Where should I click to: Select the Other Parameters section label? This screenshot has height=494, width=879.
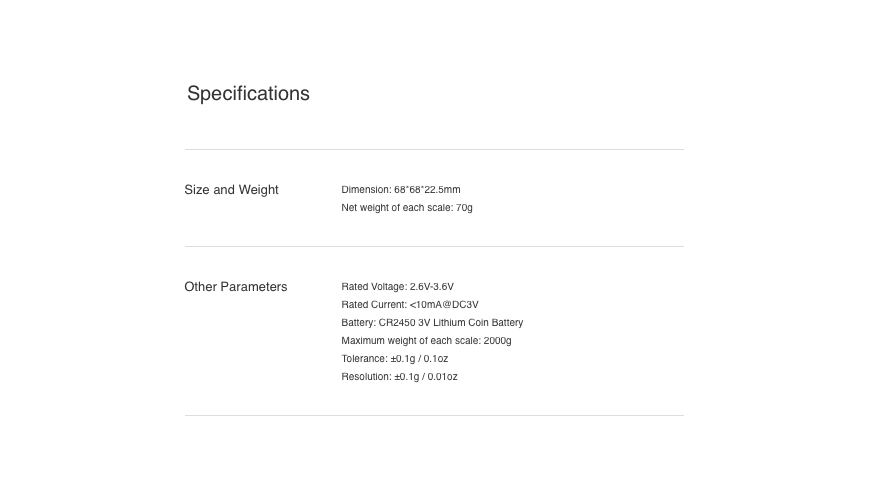[235, 287]
